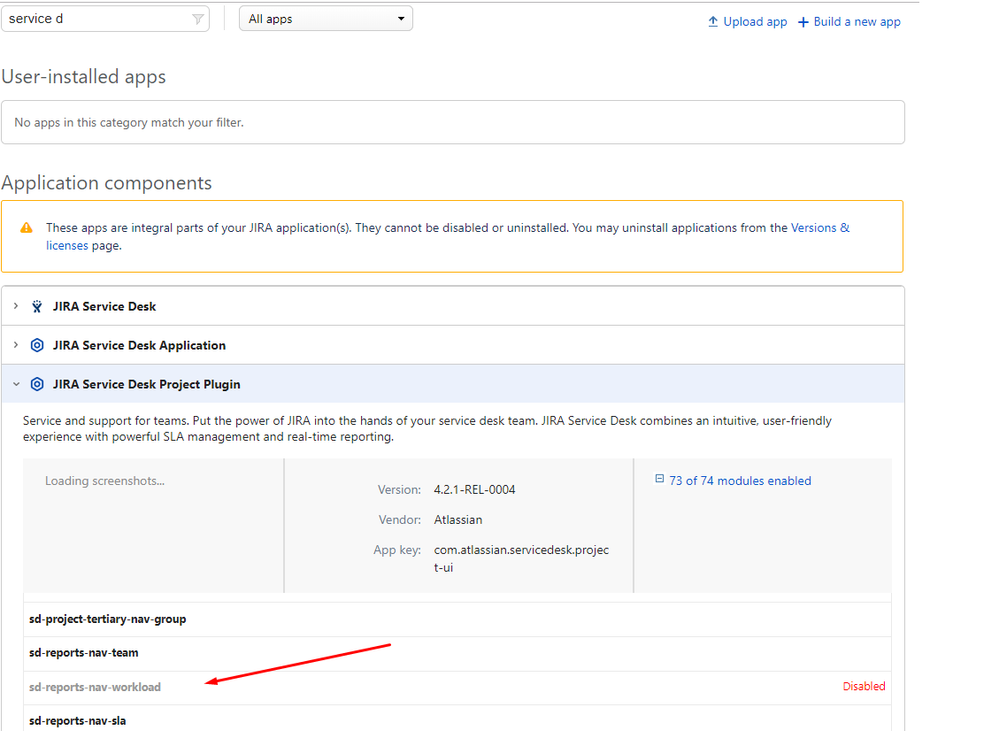The image size is (999, 731).
Task: Select the sd-project-tertiary-nav-group module row
Action: 457,619
